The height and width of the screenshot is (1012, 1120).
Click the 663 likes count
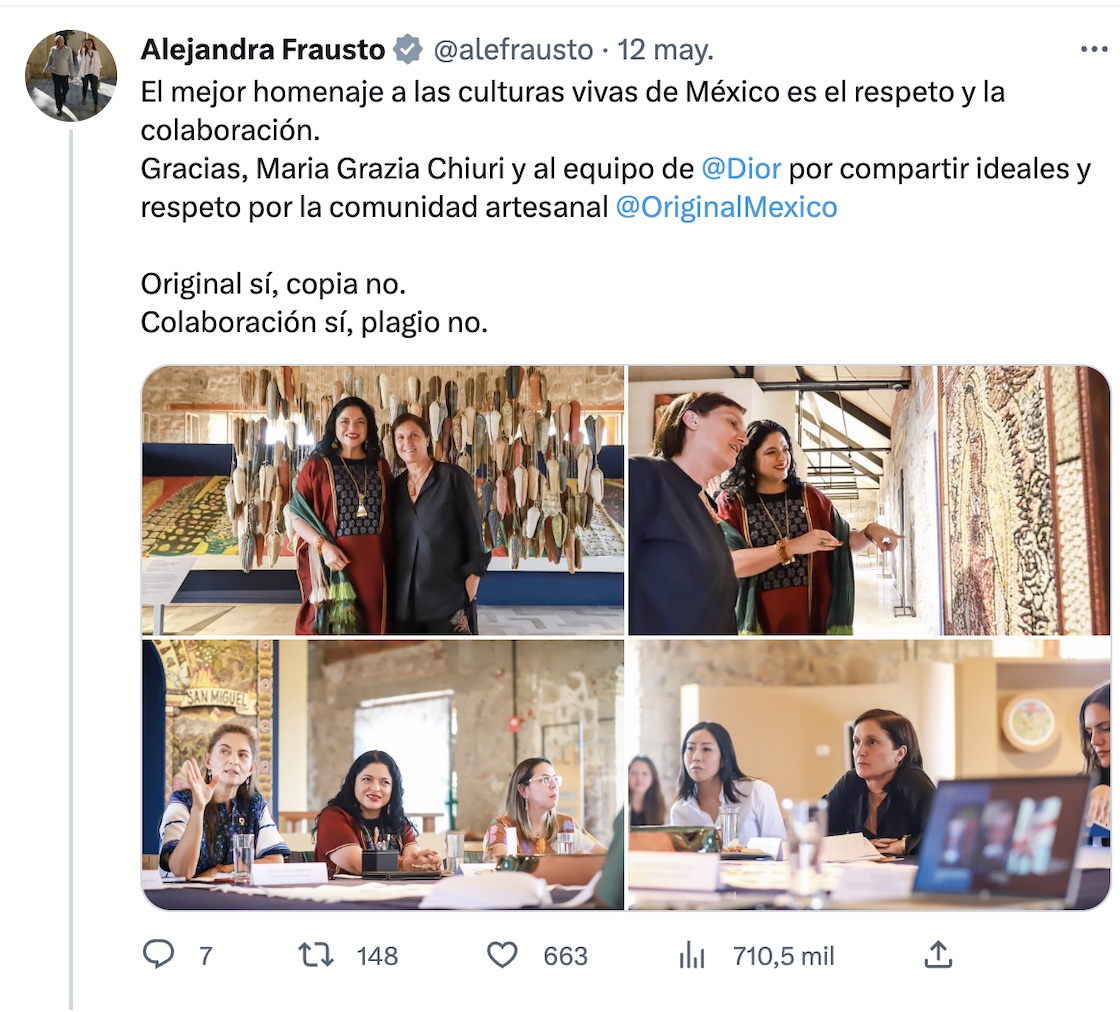coord(565,956)
